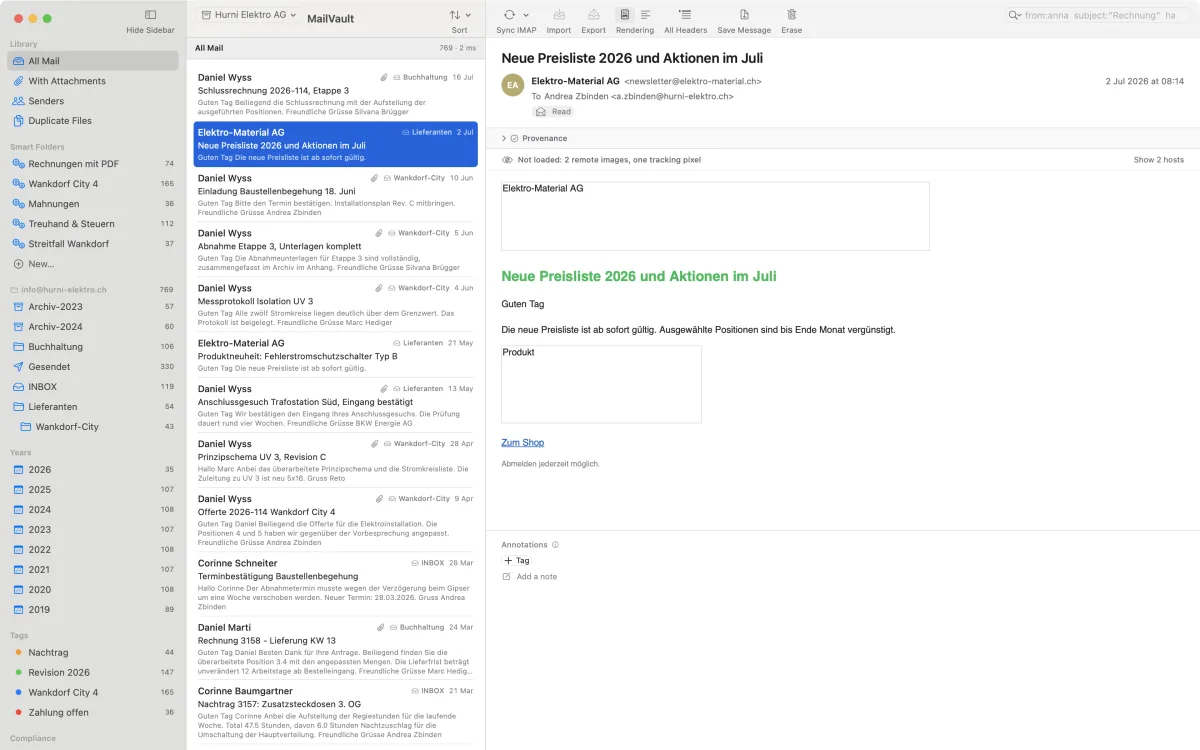Open Duplicate Files in the sidebar

point(93,121)
